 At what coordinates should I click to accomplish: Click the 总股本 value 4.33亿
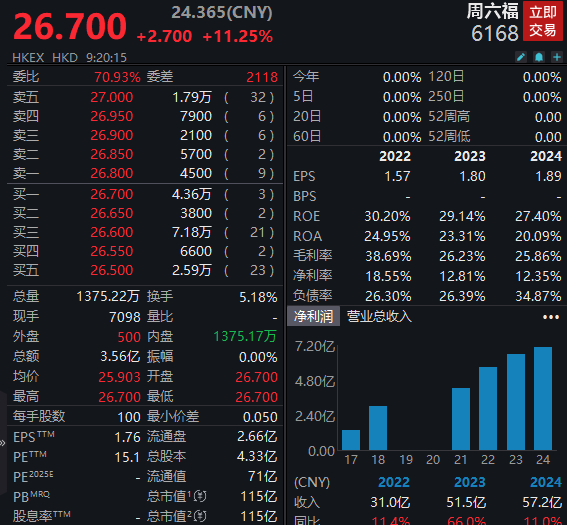tap(257, 457)
